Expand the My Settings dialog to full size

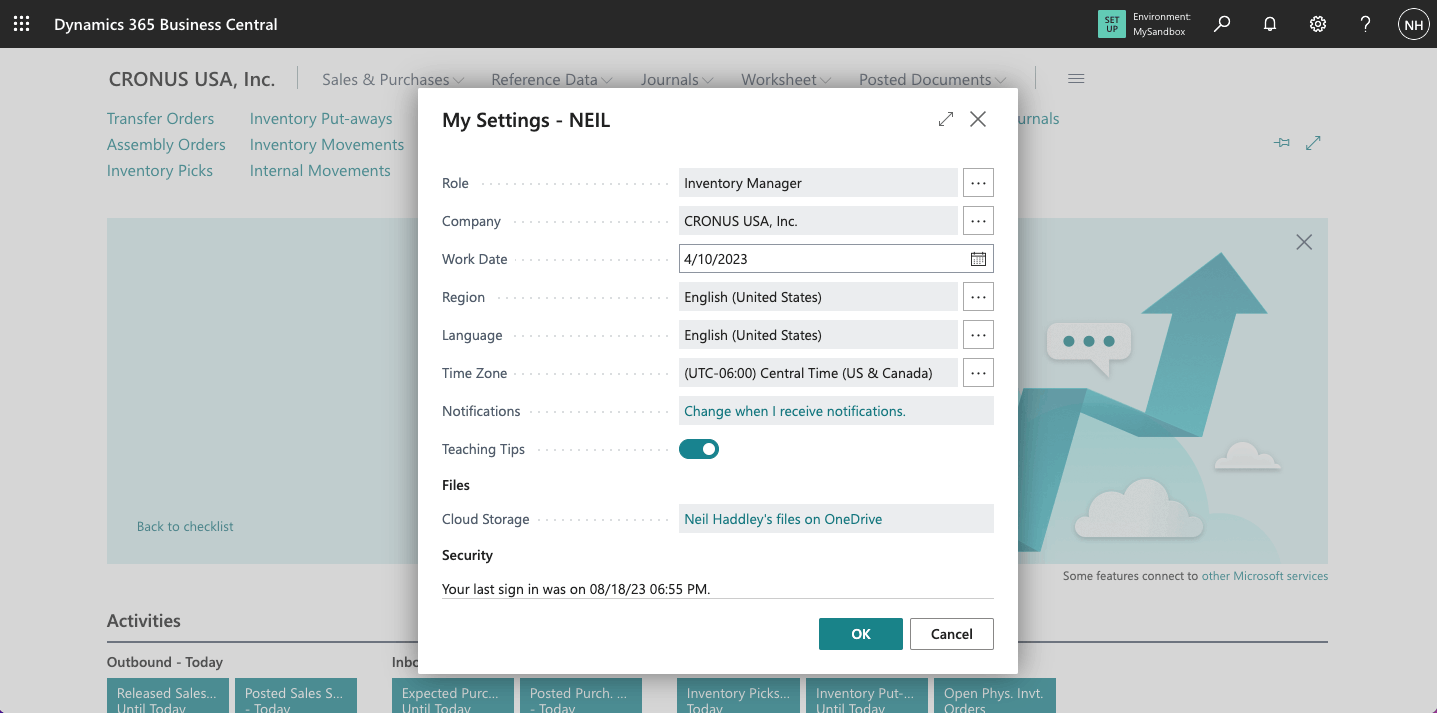point(946,119)
